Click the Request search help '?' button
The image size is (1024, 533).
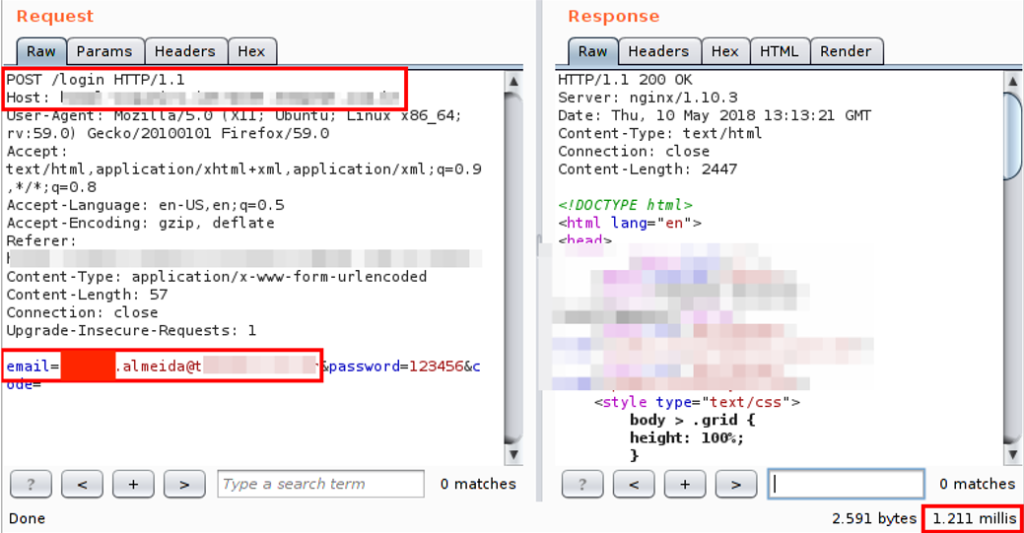31,484
